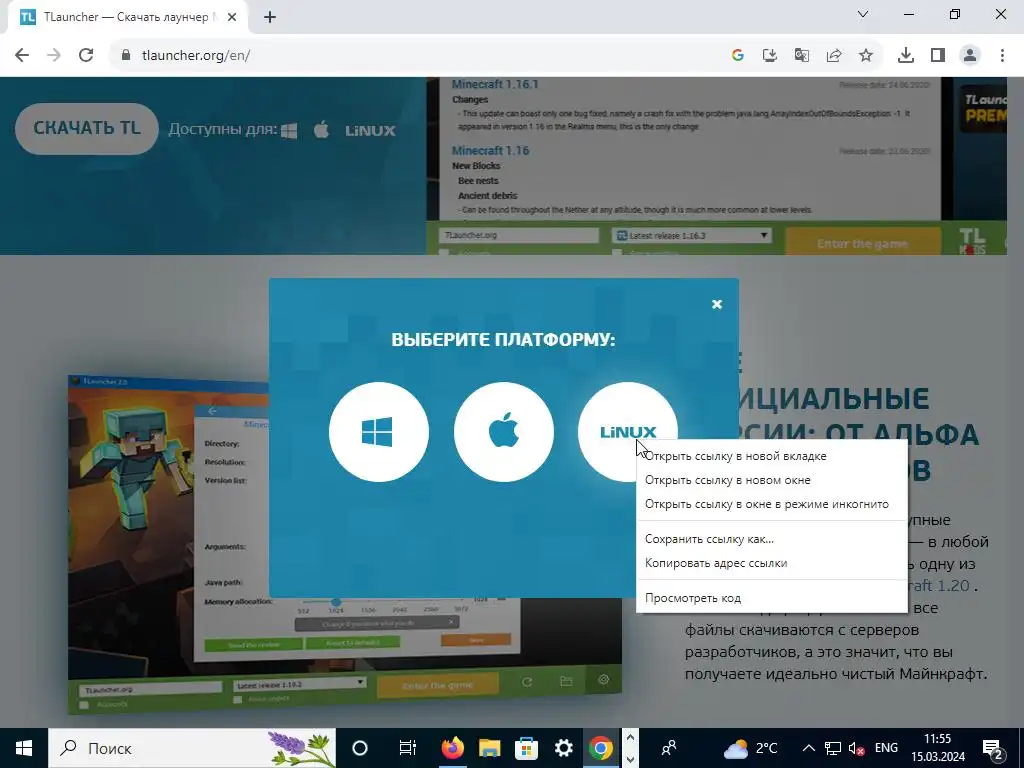This screenshot has width=1024, height=768.
Task: Open network tray icon
Action: [x=833, y=748]
